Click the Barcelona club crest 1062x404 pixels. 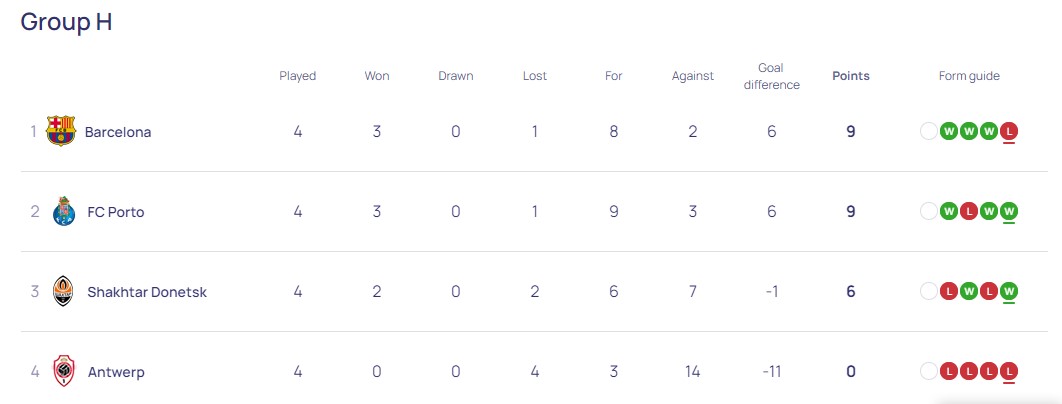pyautogui.click(x=61, y=131)
